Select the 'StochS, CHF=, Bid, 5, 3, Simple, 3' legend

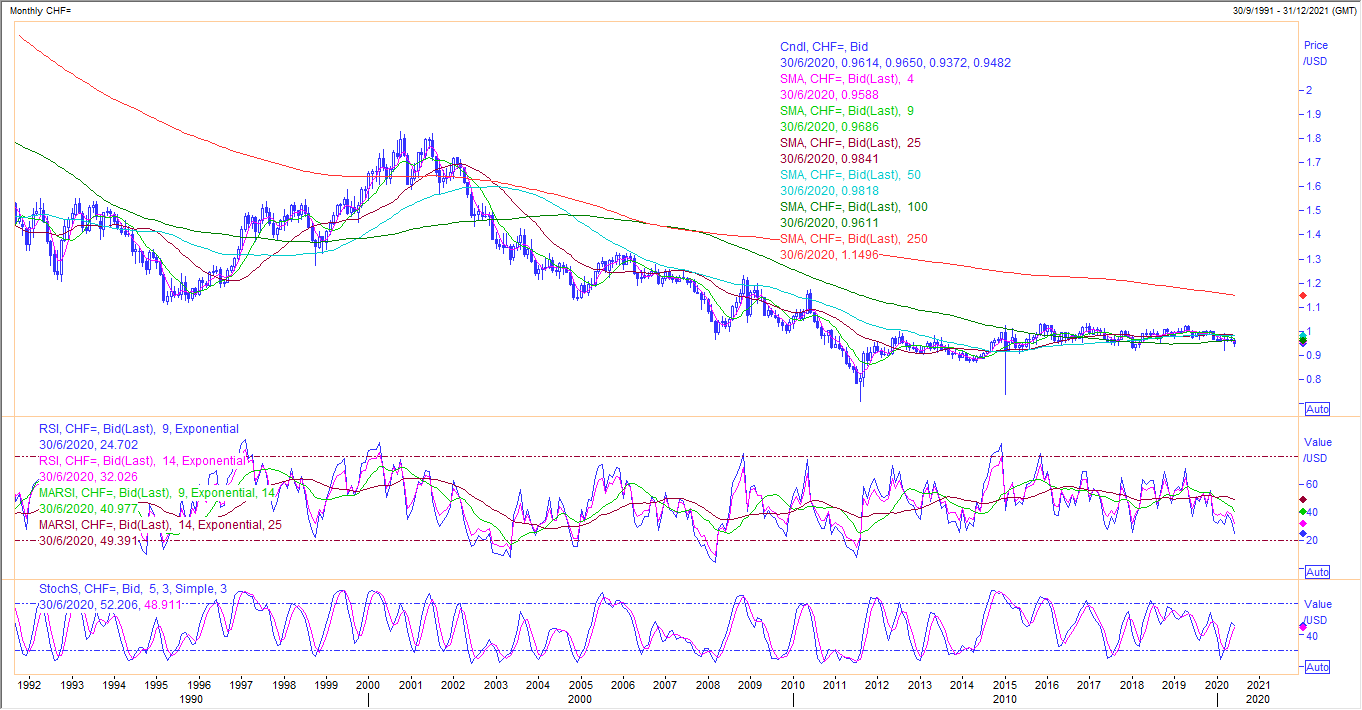pyautogui.click(x=133, y=589)
